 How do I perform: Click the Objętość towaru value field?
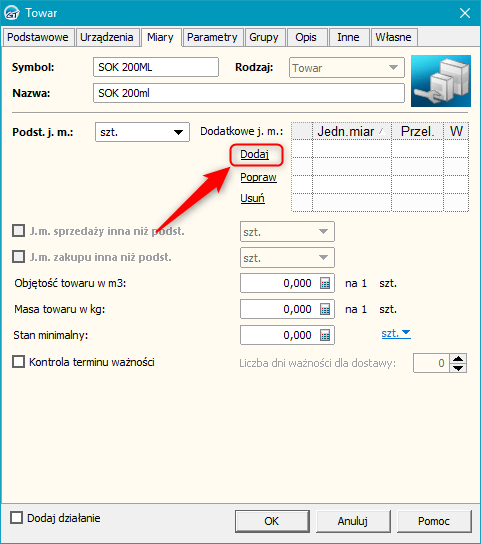click(287, 283)
